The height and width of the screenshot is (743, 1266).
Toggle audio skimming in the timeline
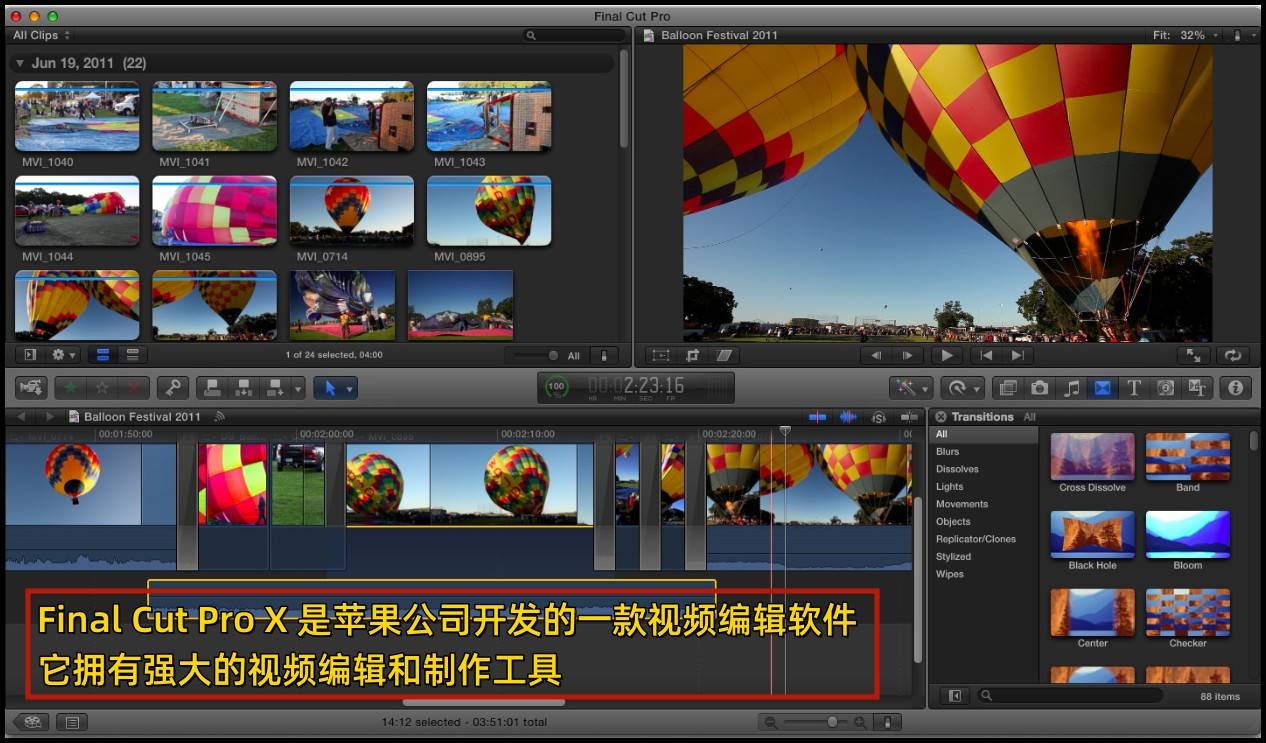(848, 416)
